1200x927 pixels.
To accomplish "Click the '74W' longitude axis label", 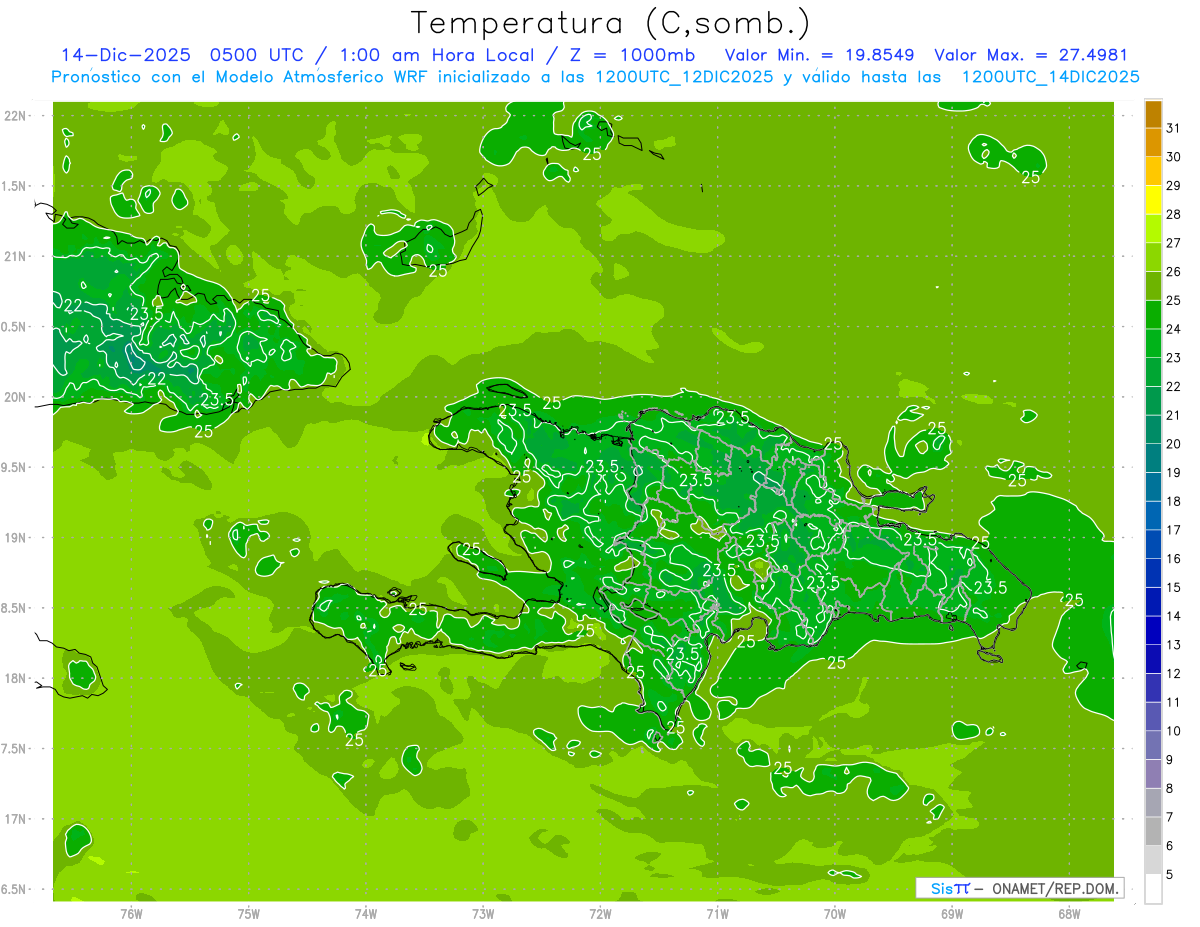I will click(366, 913).
